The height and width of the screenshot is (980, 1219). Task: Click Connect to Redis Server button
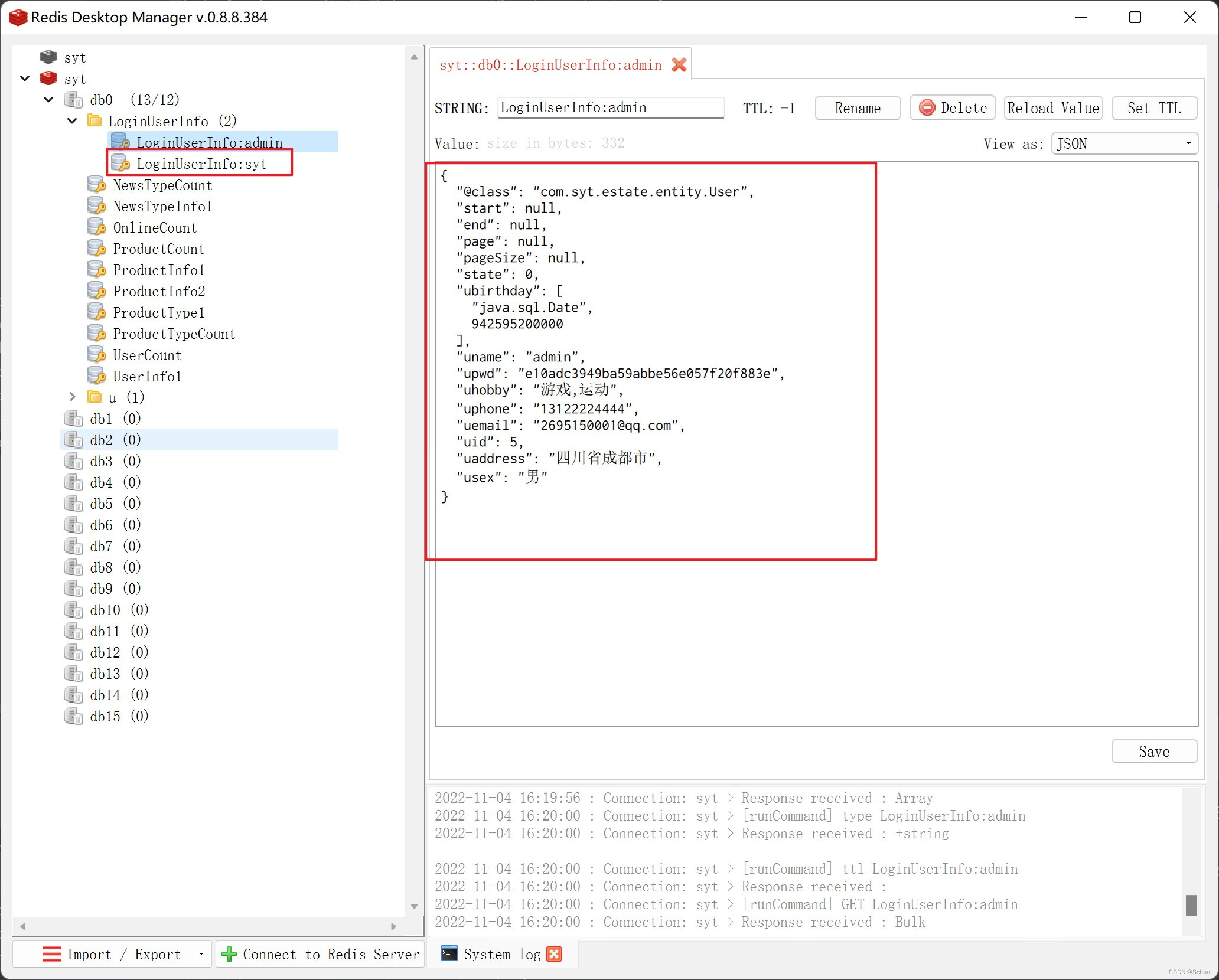click(320, 954)
